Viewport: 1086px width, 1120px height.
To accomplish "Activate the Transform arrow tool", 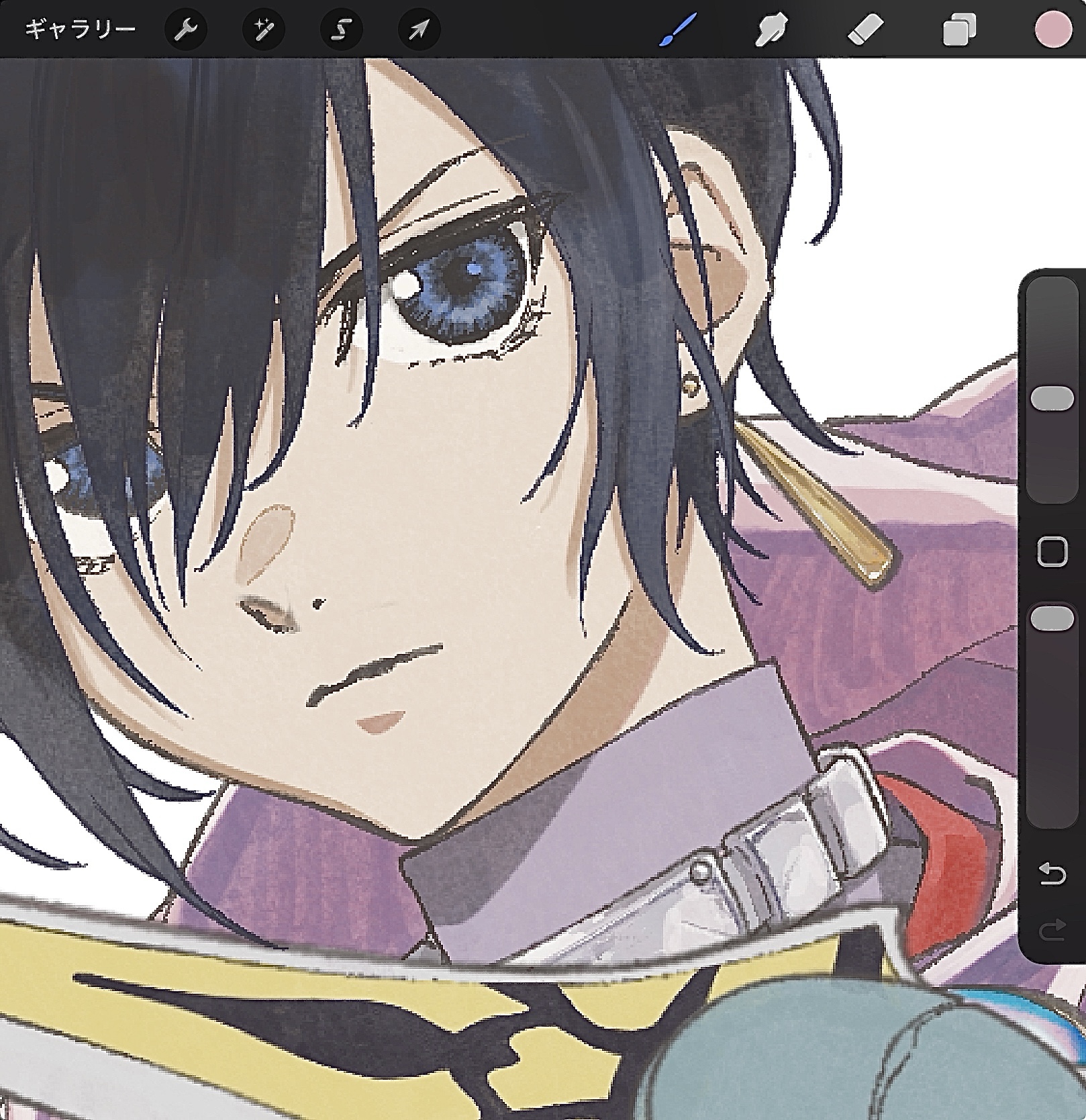I will pyautogui.click(x=419, y=30).
